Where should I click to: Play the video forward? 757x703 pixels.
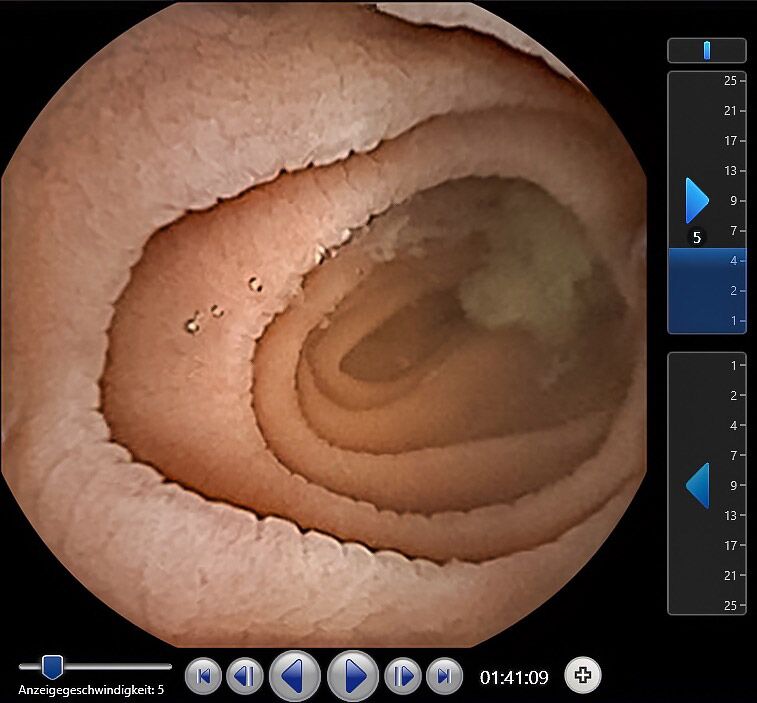(x=354, y=677)
